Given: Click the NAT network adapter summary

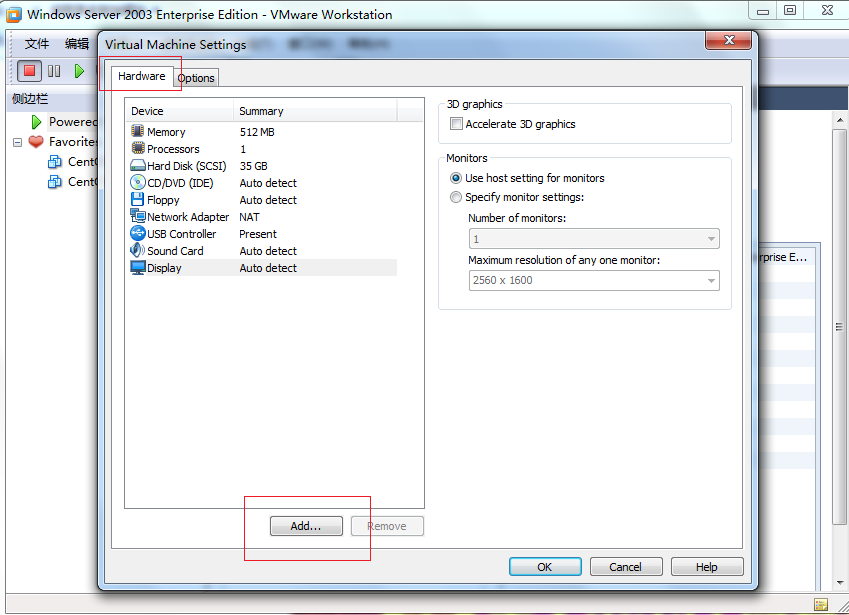Looking at the screenshot, I should (249, 217).
